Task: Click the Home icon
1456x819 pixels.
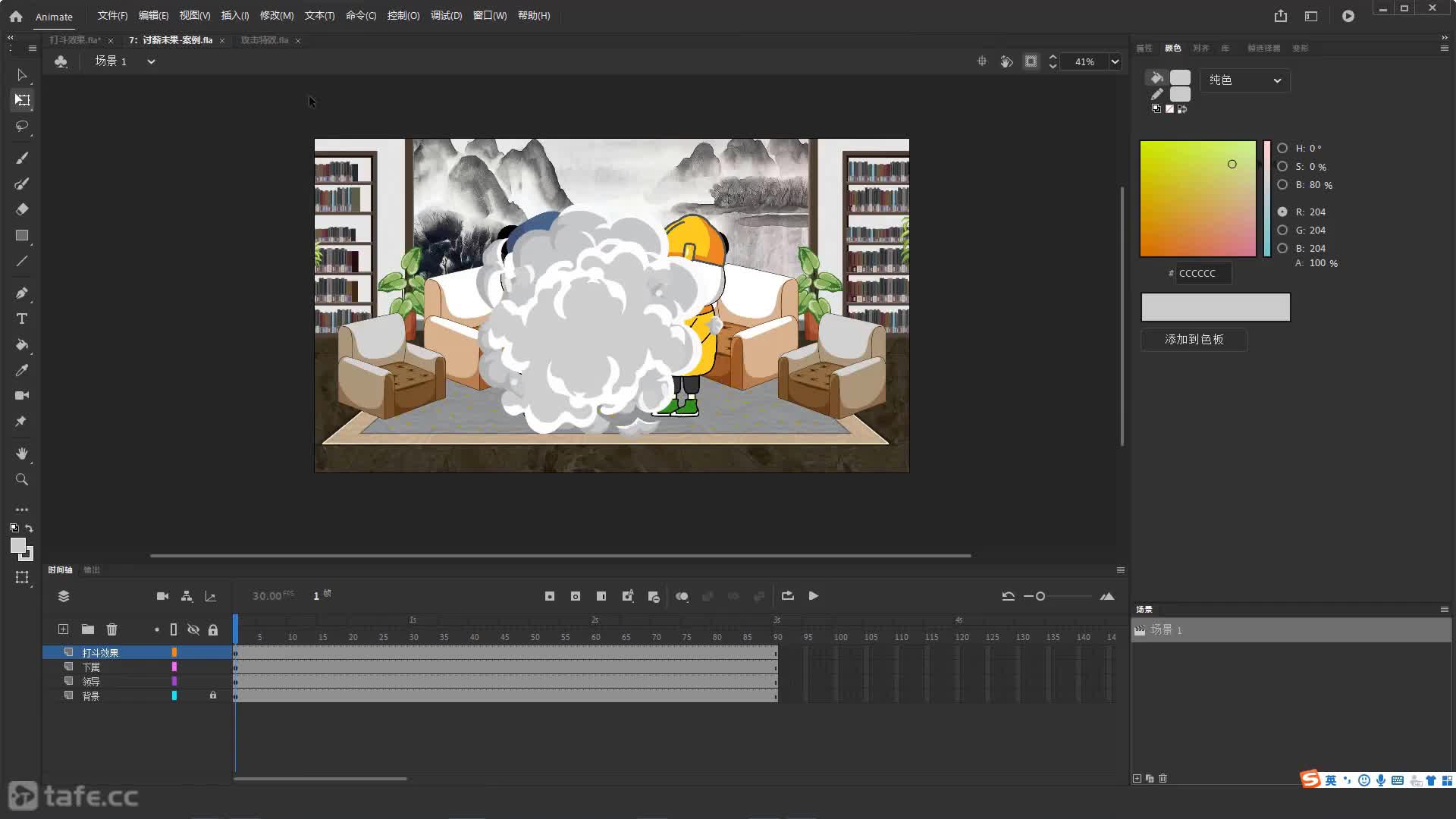Action: [16, 16]
